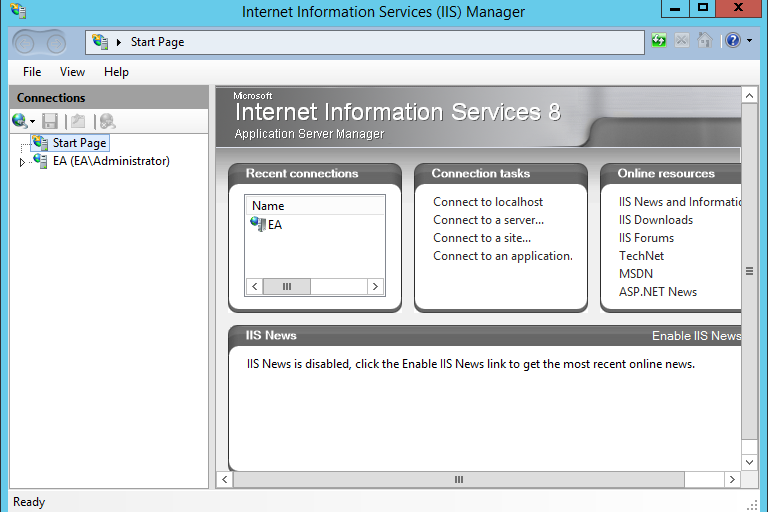Open the Help menu

click(116, 72)
